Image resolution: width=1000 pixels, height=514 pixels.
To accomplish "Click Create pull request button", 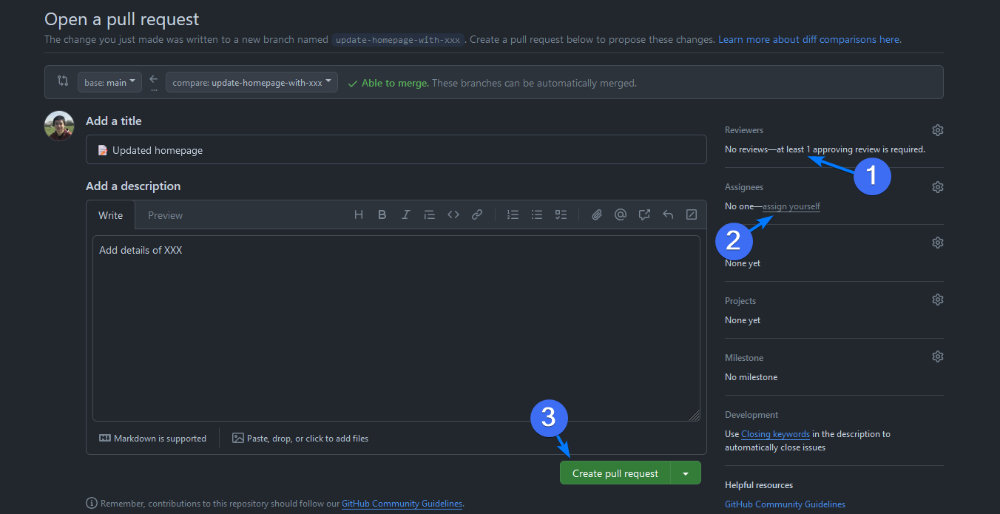I will (614, 473).
